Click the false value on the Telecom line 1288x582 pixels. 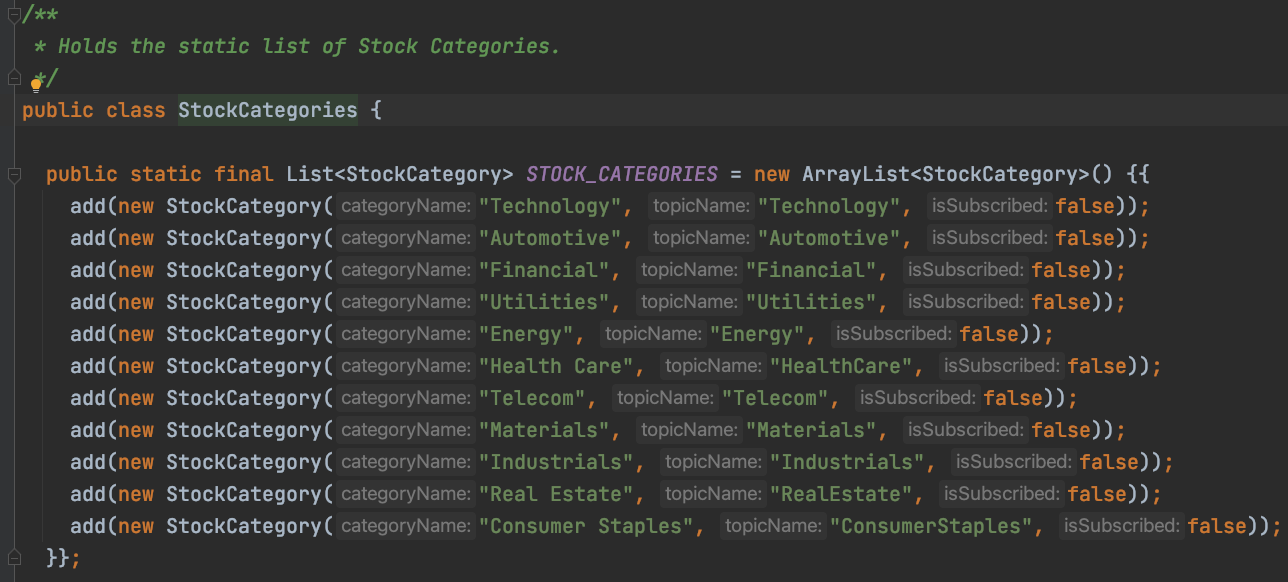(x=1013, y=398)
